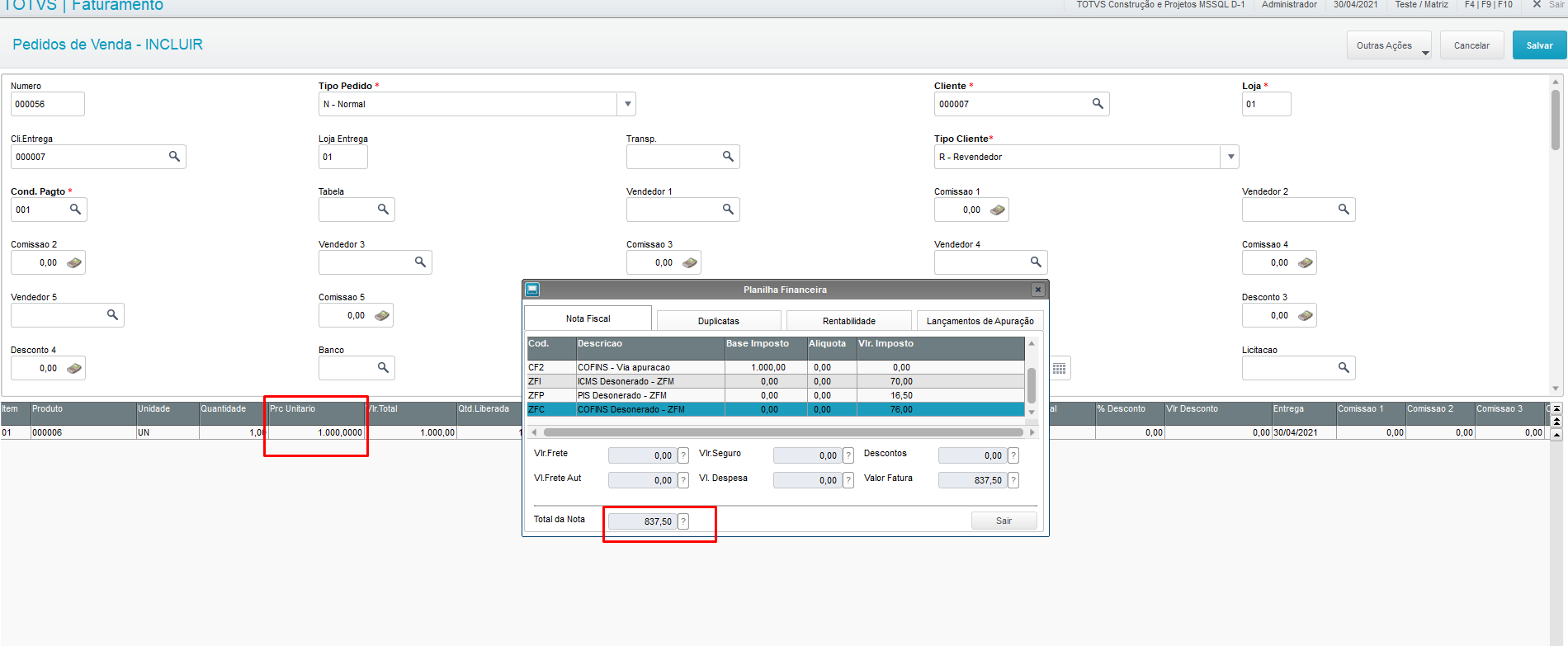The height and width of the screenshot is (646, 1568).
Task: Click the F4 | F9 | F10 shortcut label
Action: [1489, 5]
